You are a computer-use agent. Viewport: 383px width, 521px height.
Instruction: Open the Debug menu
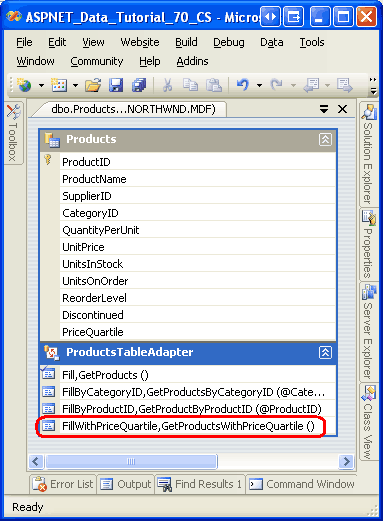(x=229, y=42)
